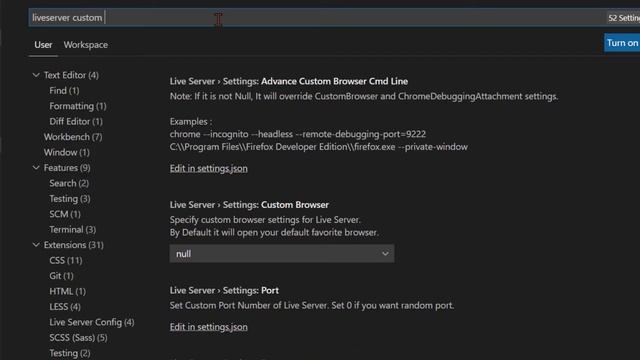Image resolution: width=640 pixels, height=360 pixels.
Task: Select Features (9) category
Action: [x=67, y=168]
